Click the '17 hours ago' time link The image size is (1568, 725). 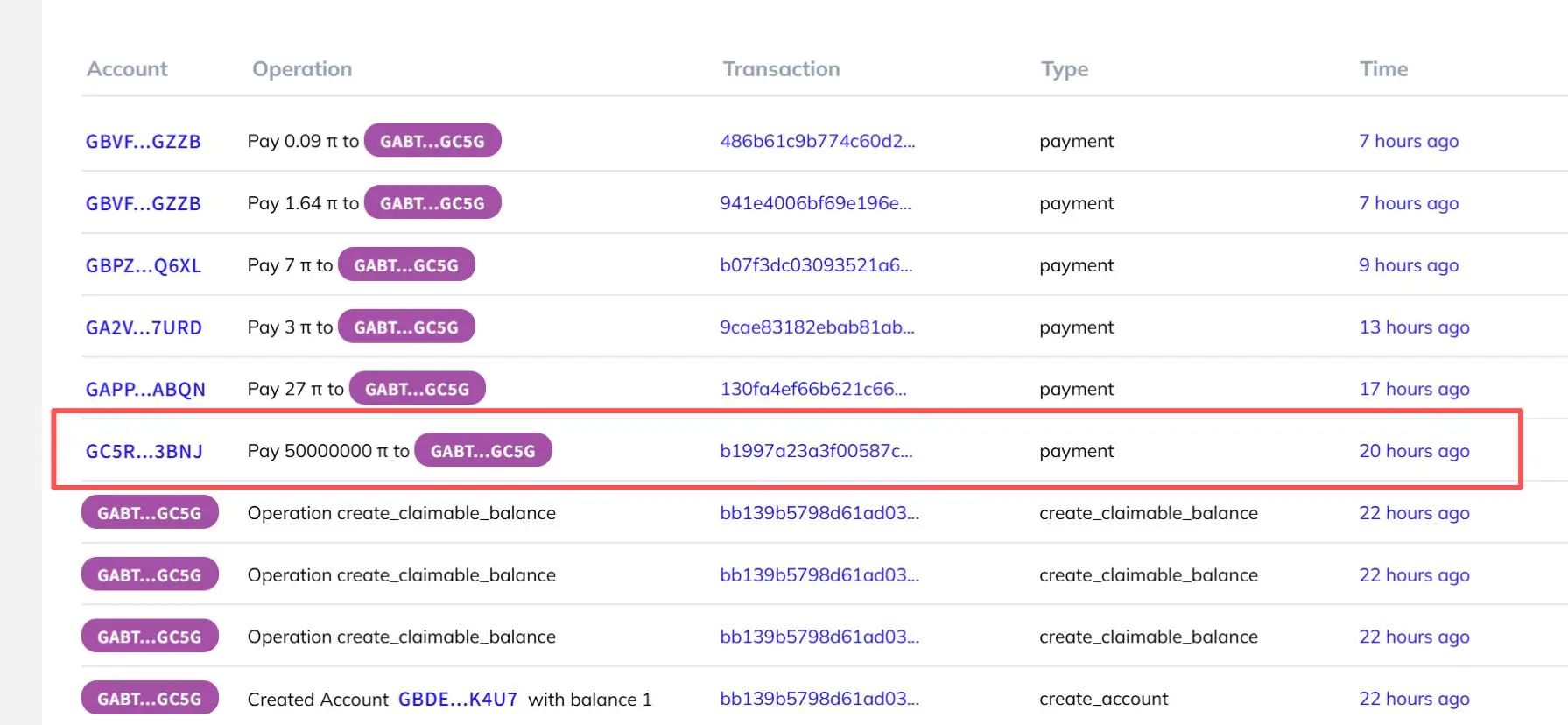click(x=1414, y=389)
